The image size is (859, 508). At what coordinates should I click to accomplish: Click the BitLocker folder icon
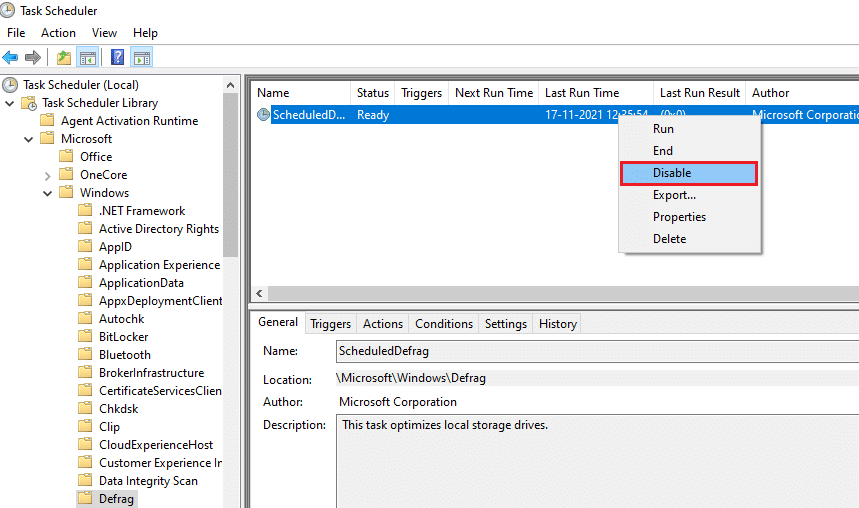coord(85,336)
